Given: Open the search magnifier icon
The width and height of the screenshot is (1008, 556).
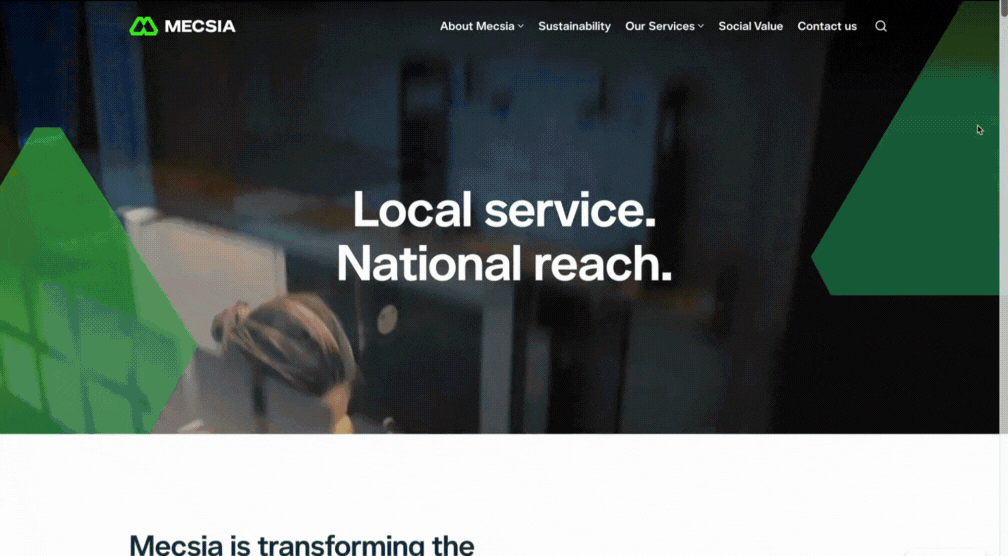Looking at the screenshot, I should pos(881,26).
